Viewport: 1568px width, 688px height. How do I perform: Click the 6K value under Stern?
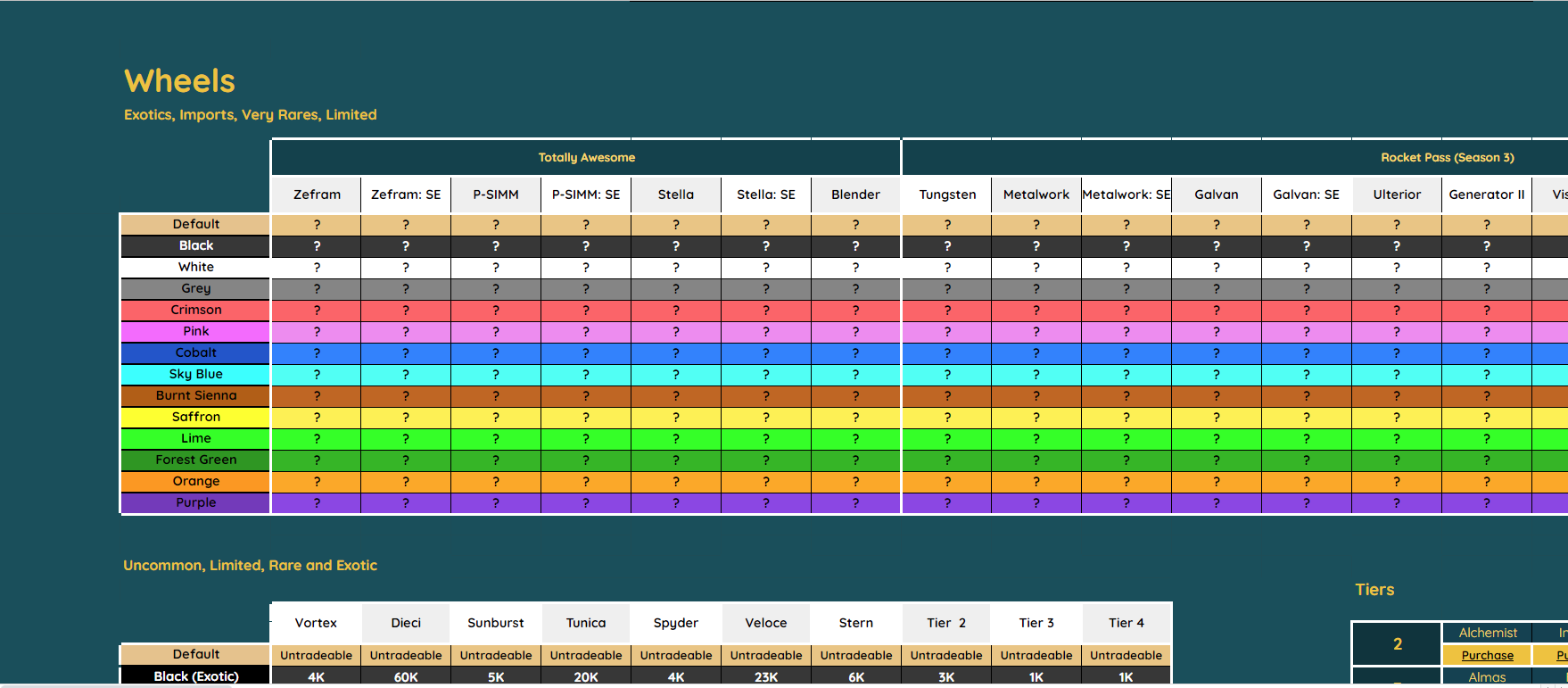pyautogui.click(x=856, y=677)
